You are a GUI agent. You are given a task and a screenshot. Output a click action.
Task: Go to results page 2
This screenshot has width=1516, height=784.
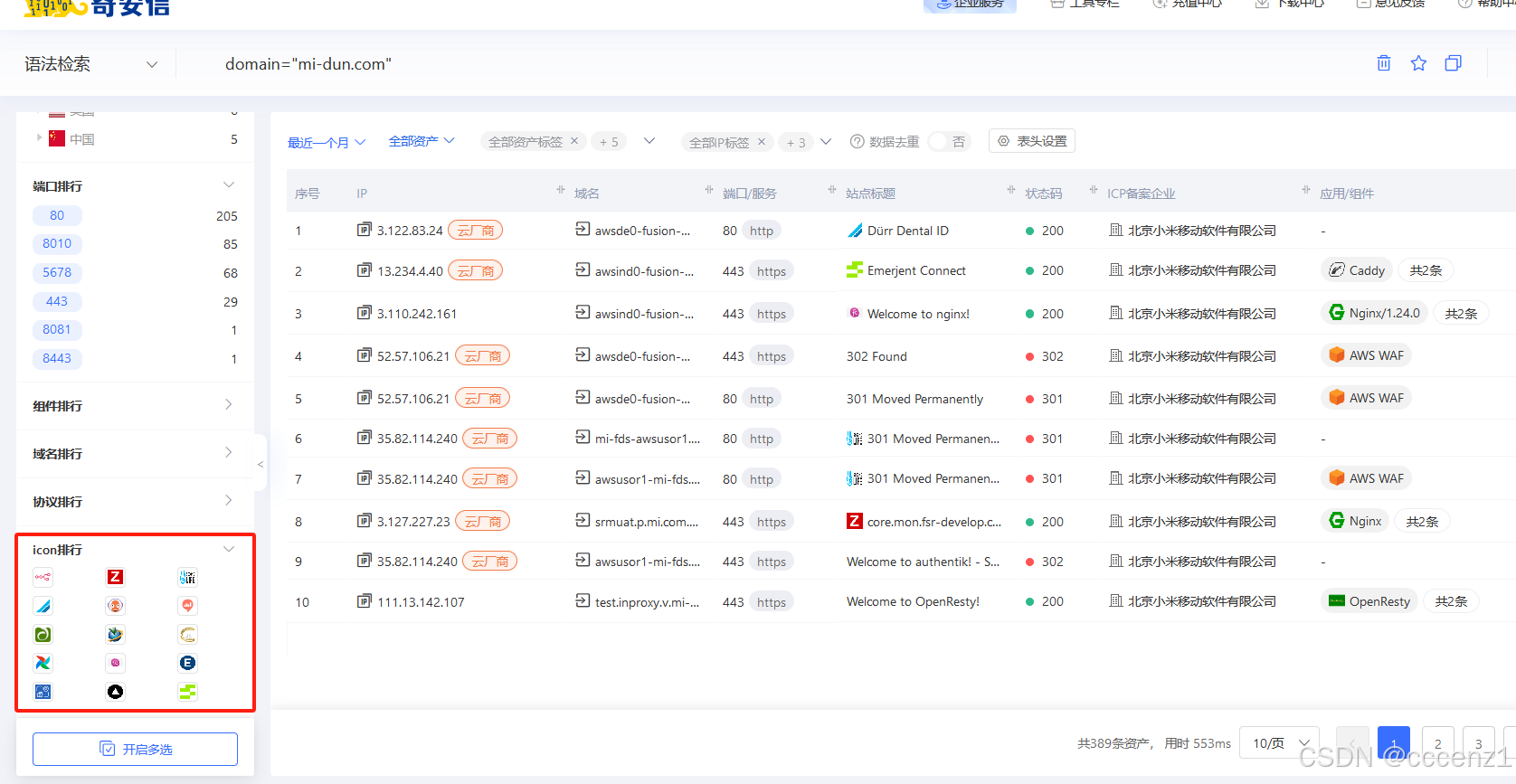(1437, 743)
